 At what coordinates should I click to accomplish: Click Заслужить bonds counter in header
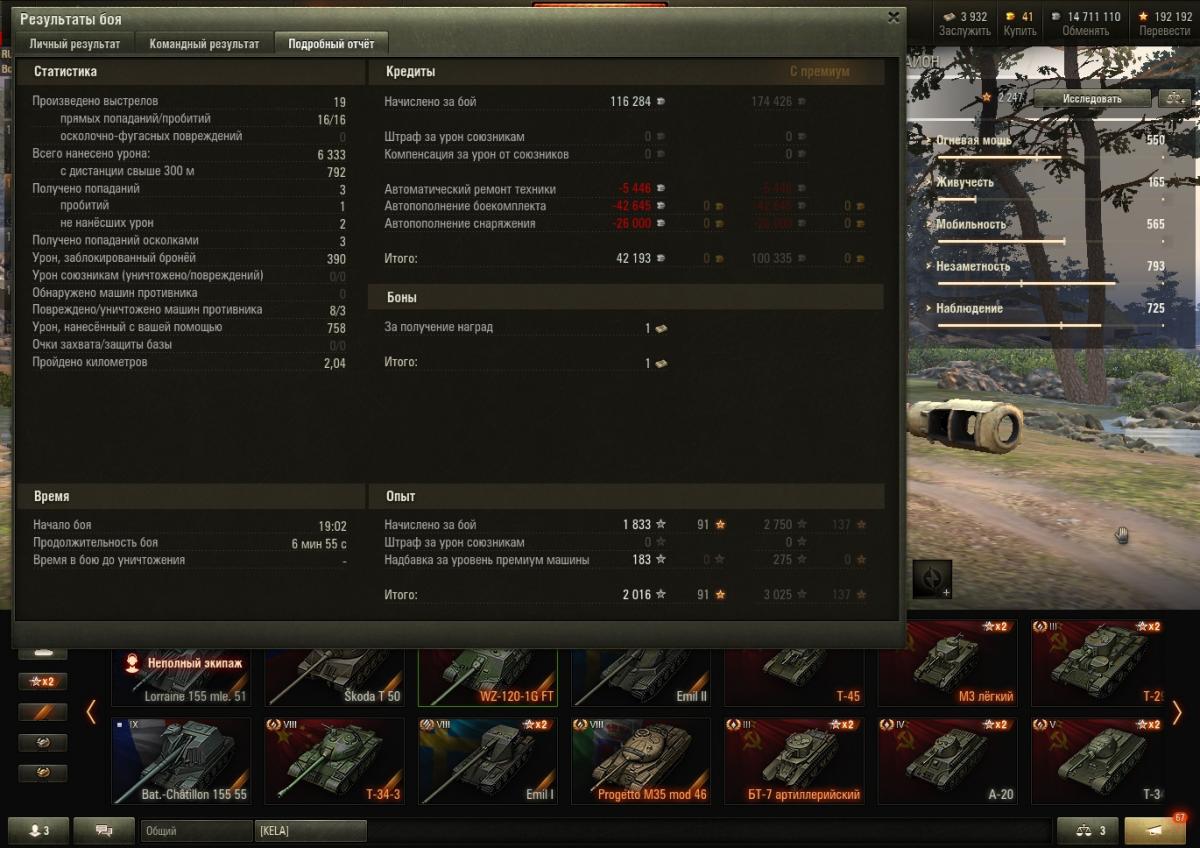click(x=964, y=24)
